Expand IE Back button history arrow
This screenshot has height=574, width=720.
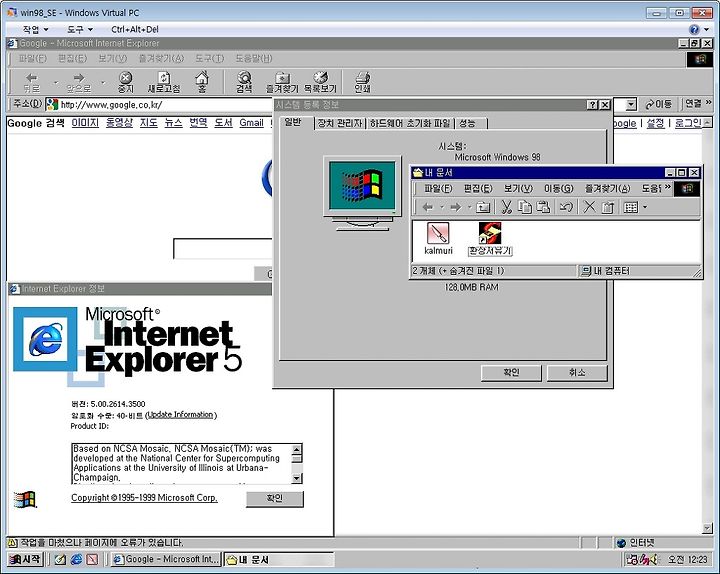point(56,83)
